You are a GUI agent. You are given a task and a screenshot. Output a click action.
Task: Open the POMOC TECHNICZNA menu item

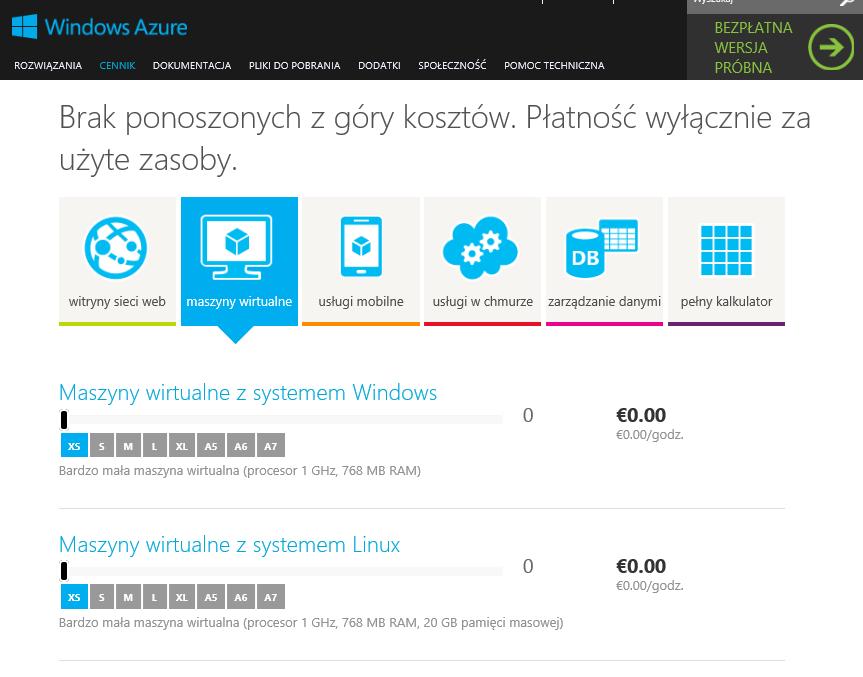coord(554,65)
